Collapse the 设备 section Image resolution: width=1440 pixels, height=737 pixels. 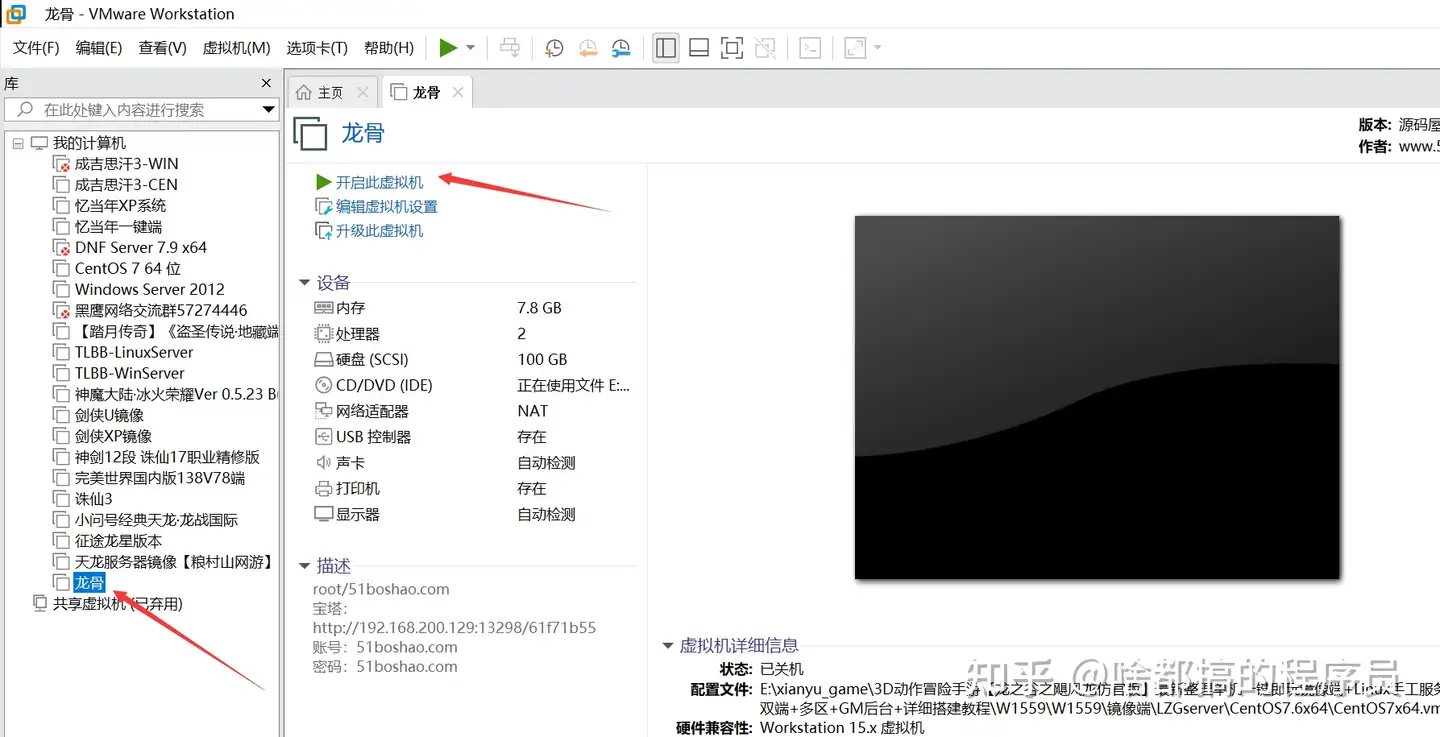(305, 283)
